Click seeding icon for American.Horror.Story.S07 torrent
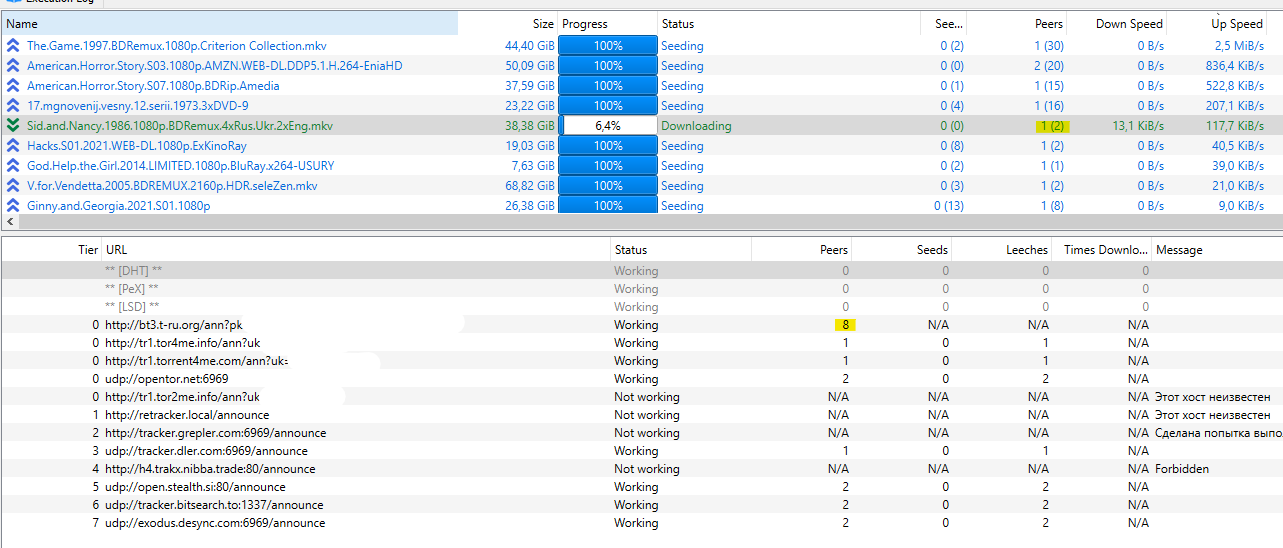 [x=12, y=86]
